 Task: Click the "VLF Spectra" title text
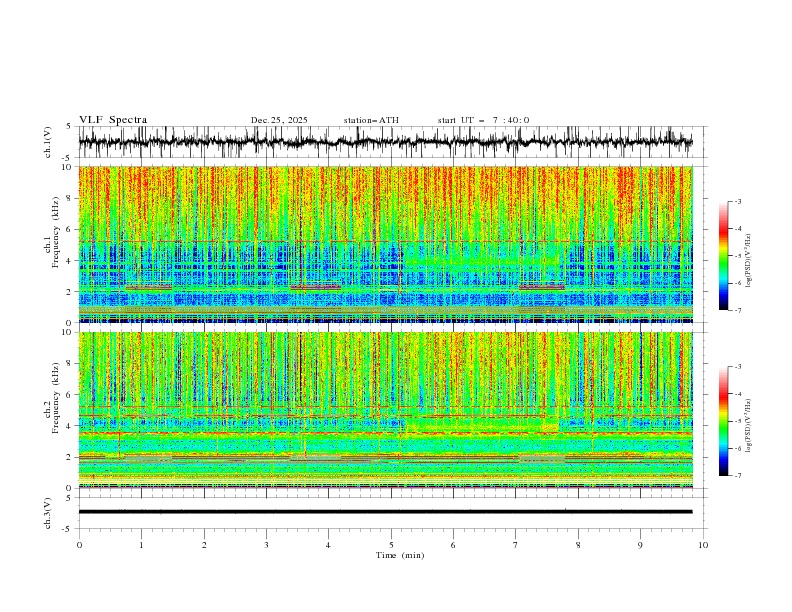point(113,120)
